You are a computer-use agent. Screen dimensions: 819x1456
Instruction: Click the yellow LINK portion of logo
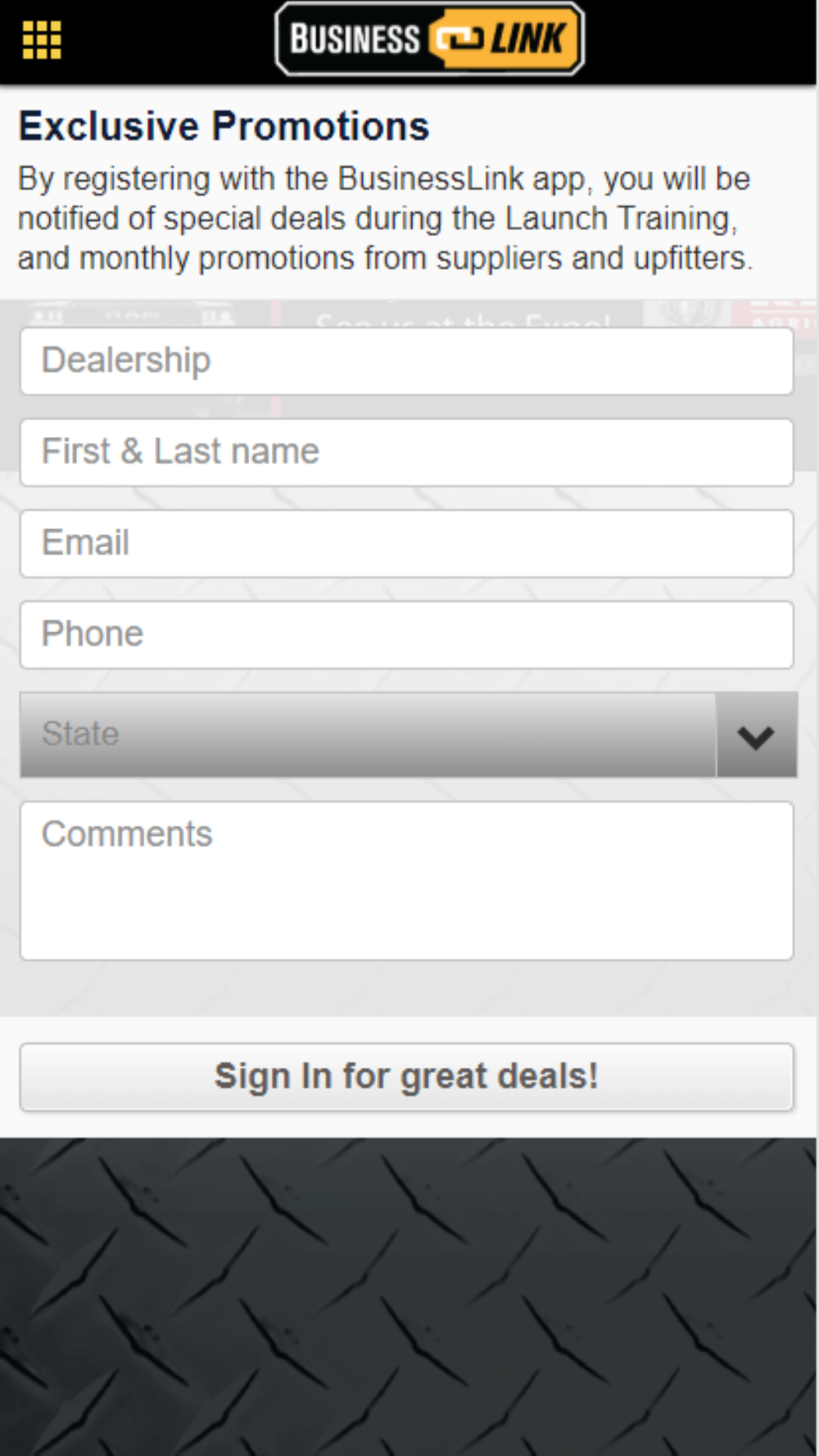(x=528, y=38)
